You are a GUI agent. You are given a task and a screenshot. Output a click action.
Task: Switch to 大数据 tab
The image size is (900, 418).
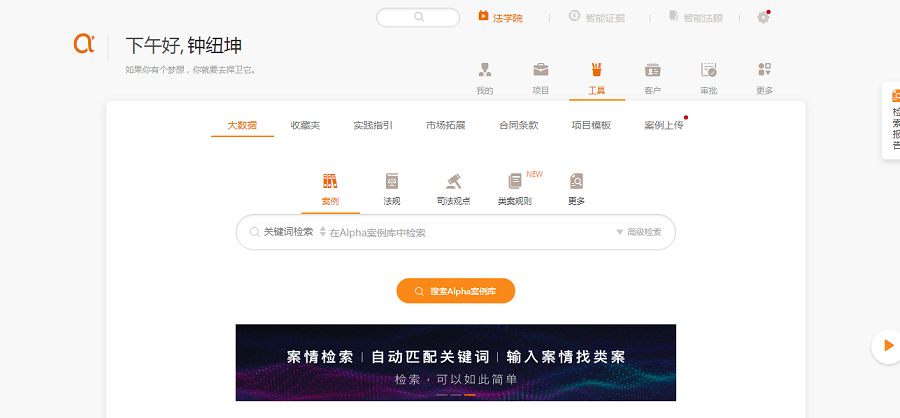pyautogui.click(x=242, y=125)
